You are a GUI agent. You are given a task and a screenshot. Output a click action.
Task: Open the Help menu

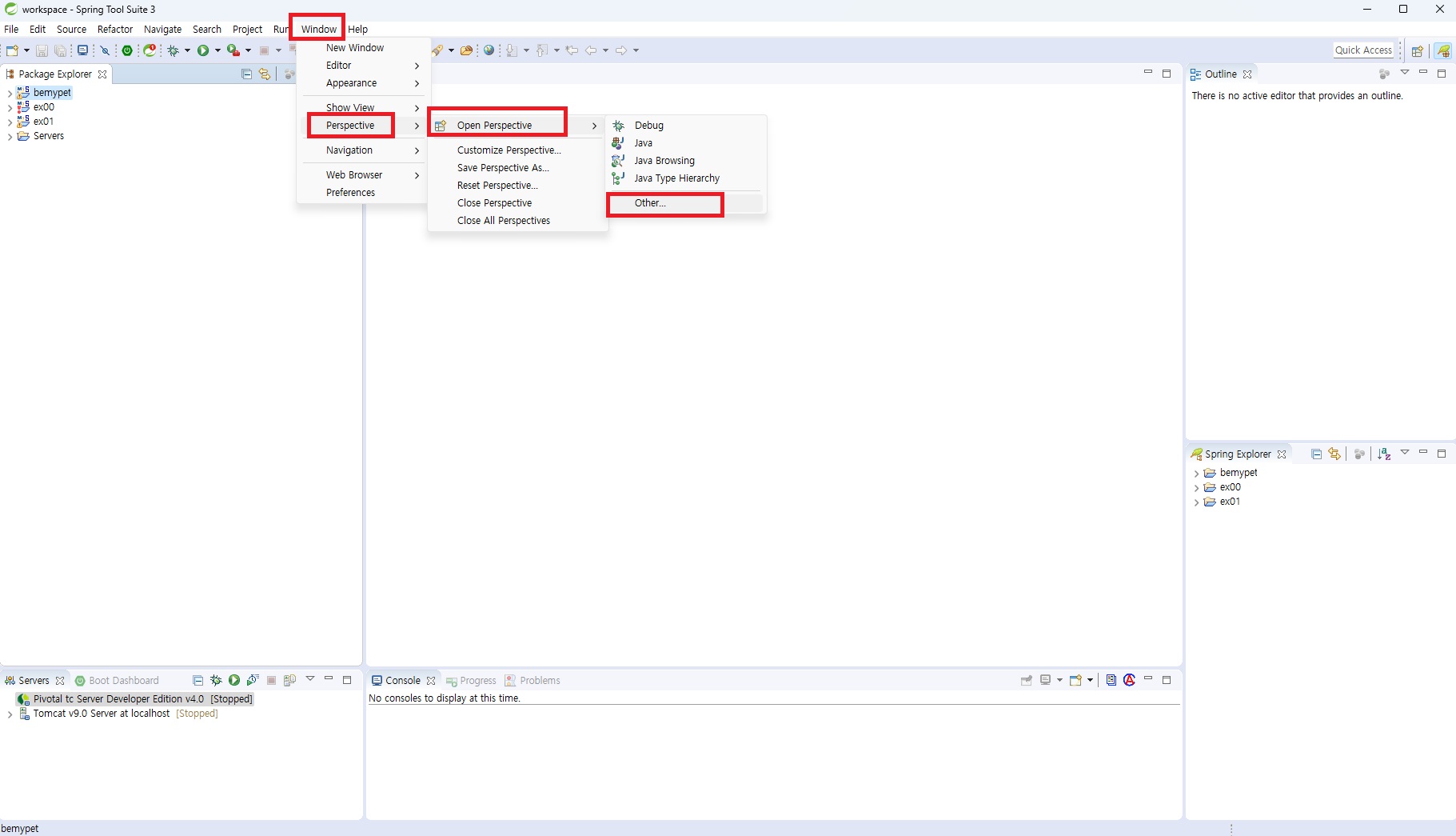(357, 29)
